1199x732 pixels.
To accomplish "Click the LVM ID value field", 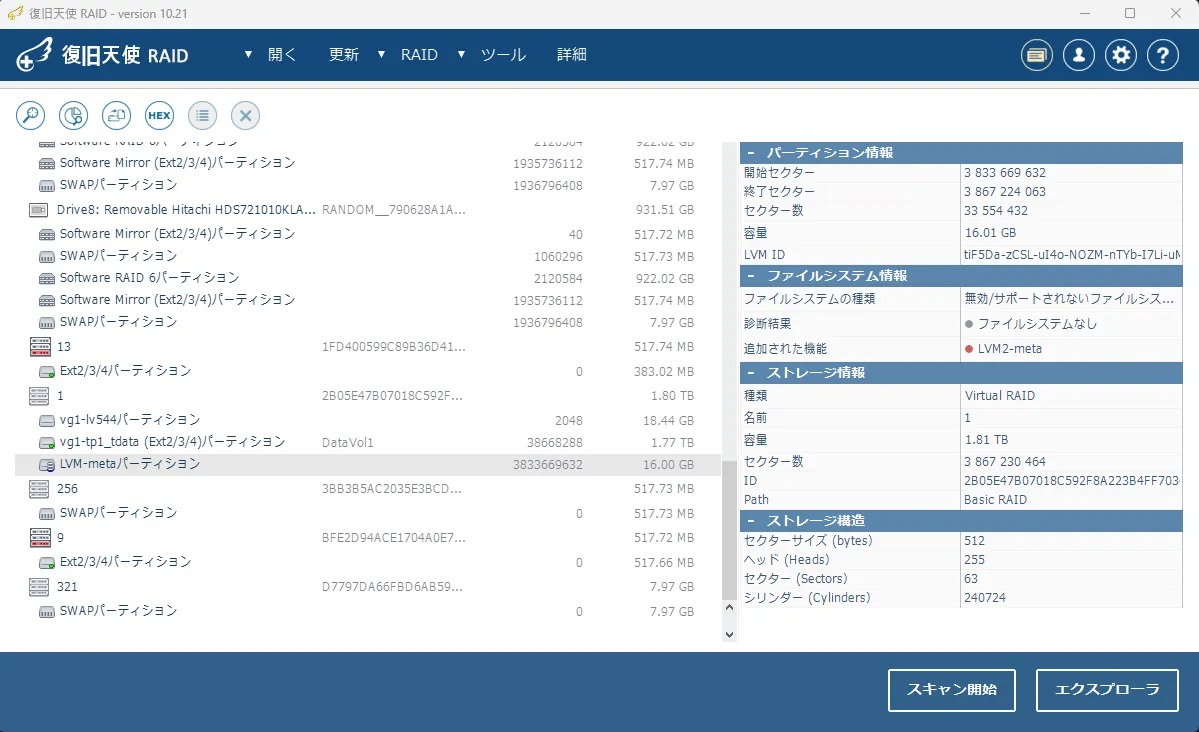I will click(1071, 255).
